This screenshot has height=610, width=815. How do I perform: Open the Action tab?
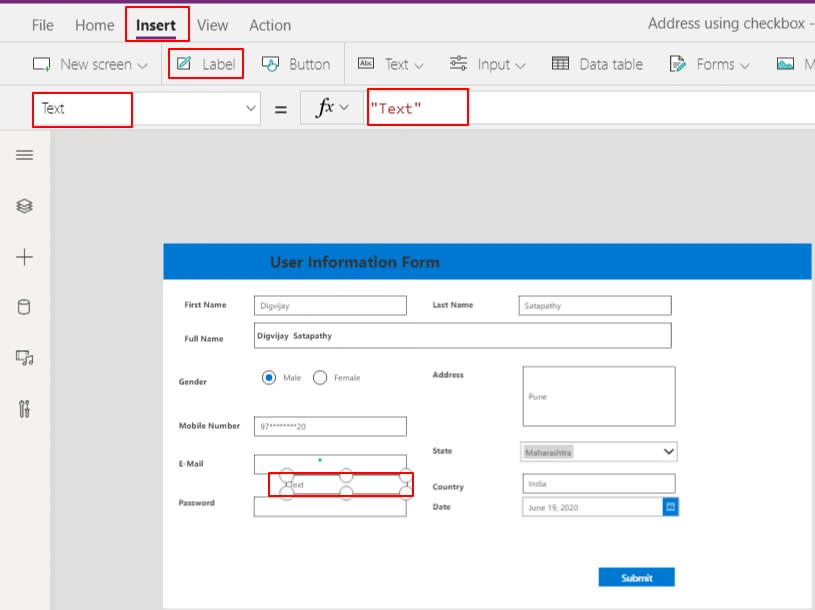tap(270, 25)
